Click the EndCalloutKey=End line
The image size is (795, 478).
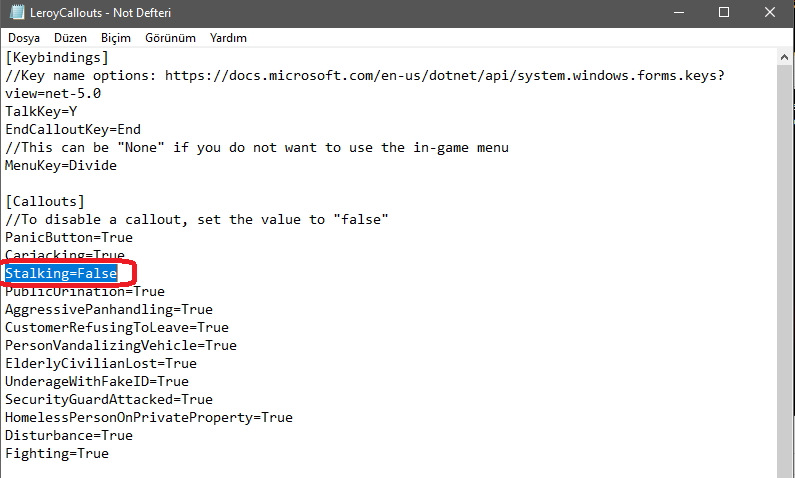[x=73, y=129]
